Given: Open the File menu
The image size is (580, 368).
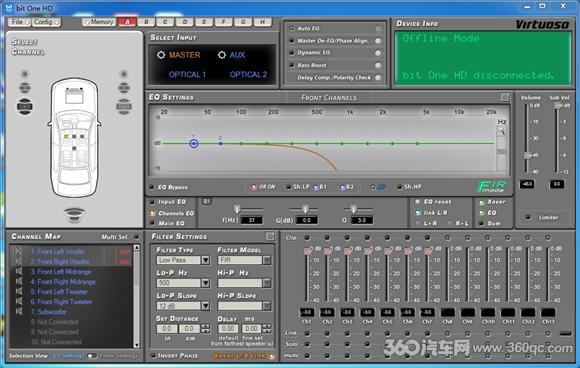Looking at the screenshot, I should click(19, 22).
